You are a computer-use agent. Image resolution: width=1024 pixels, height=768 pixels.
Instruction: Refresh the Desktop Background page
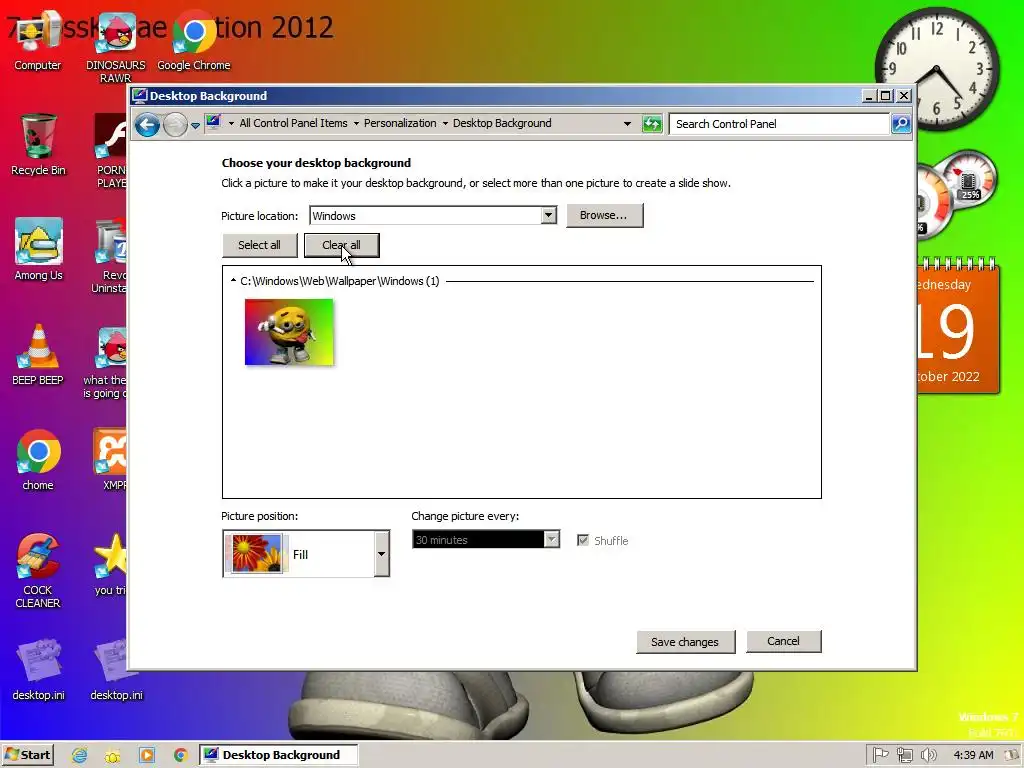click(652, 124)
